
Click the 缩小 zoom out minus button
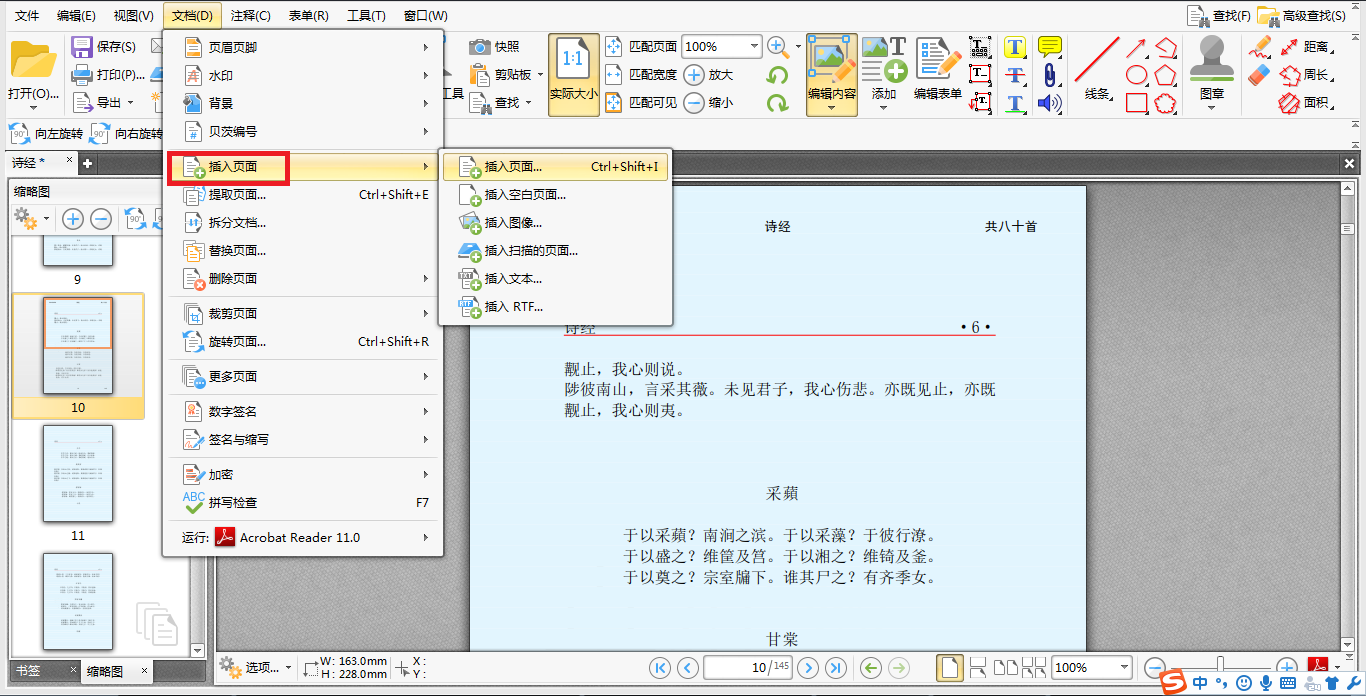(694, 102)
